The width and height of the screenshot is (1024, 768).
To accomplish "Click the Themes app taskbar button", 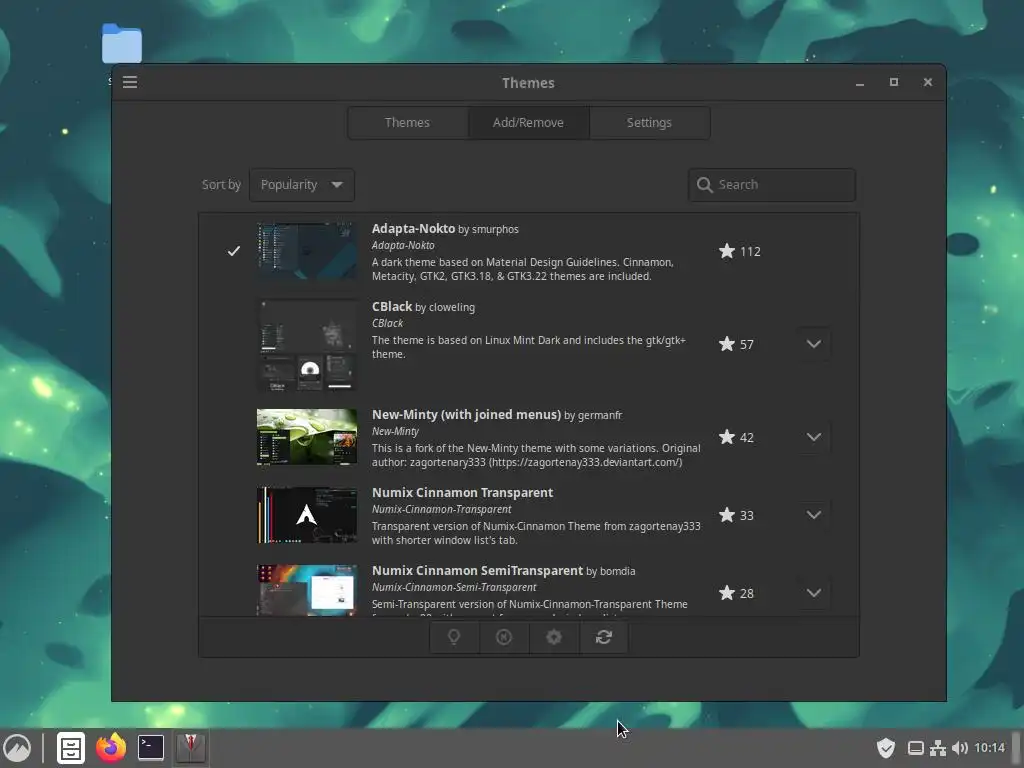I will pos(191,748).
